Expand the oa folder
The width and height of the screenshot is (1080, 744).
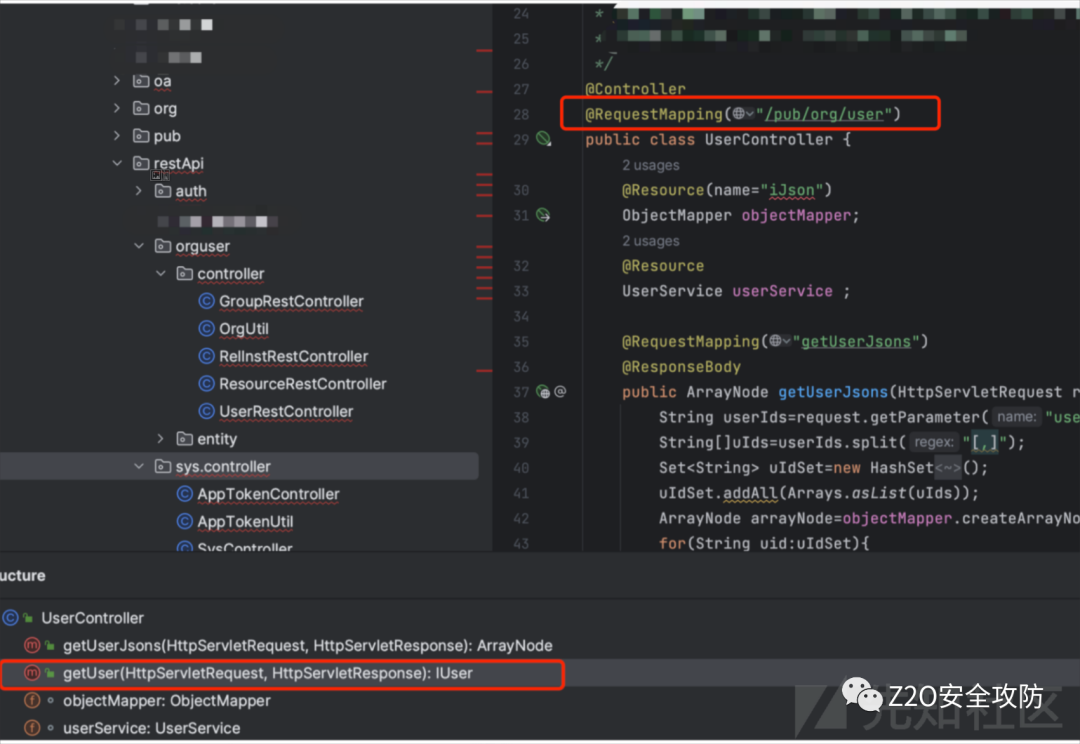click(x=117, y=81)
